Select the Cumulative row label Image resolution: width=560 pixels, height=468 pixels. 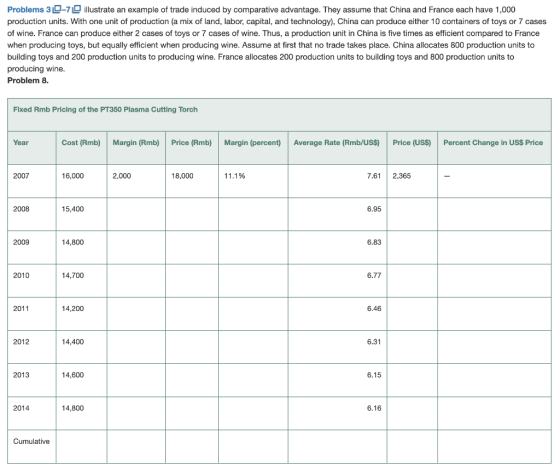[x=31, y=441]
